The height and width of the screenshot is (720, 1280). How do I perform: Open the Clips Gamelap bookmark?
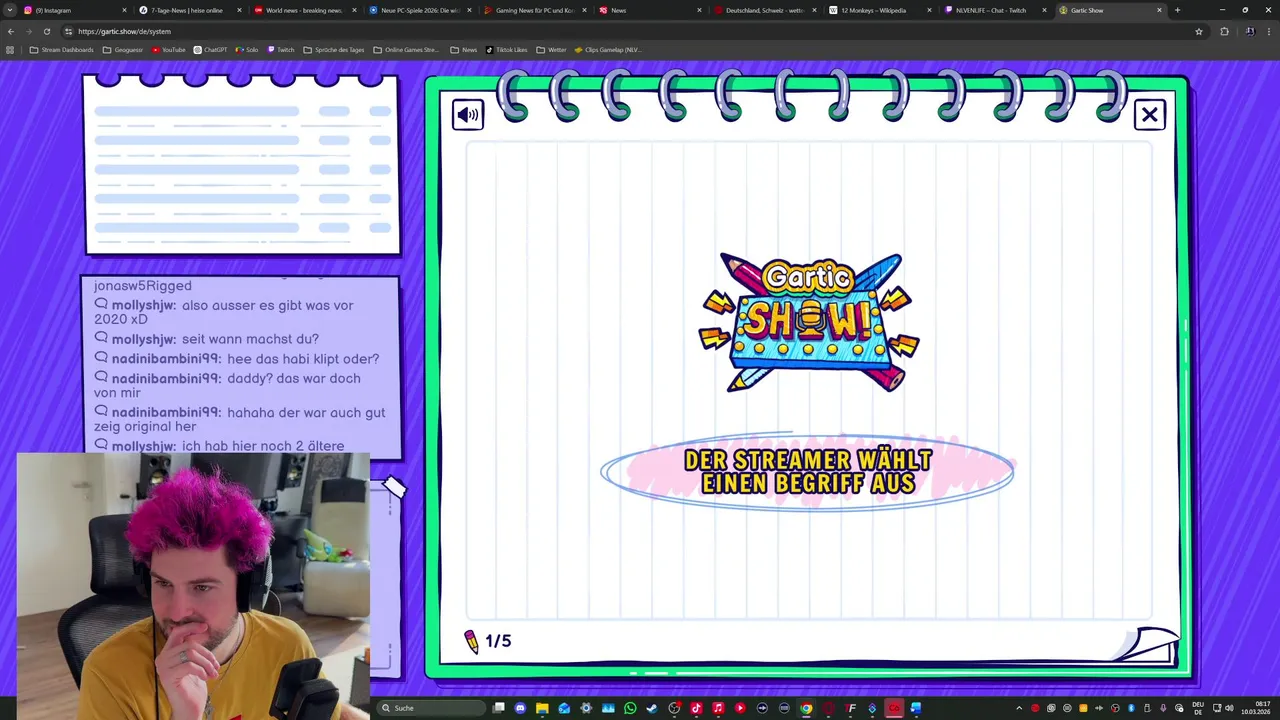[x=607, y=49]
